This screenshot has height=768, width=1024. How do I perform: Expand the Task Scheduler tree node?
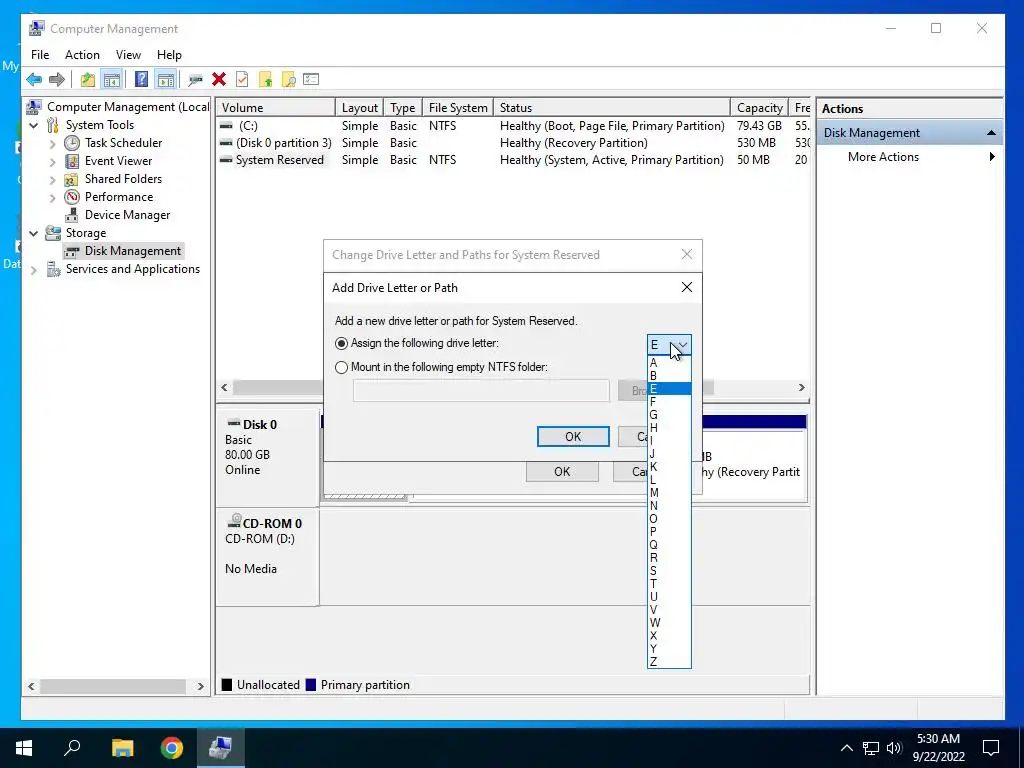click(53, 144)
